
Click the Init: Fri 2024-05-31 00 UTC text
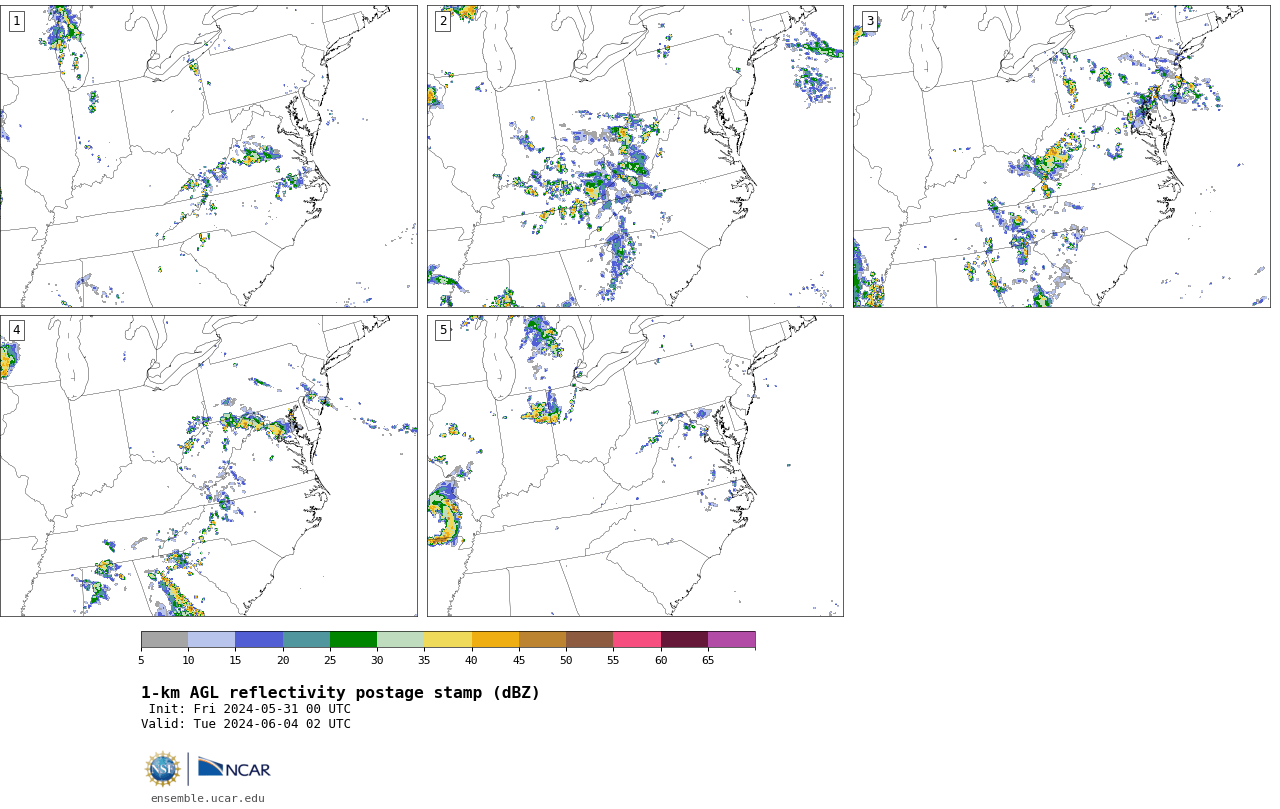(x=250, y=709)
